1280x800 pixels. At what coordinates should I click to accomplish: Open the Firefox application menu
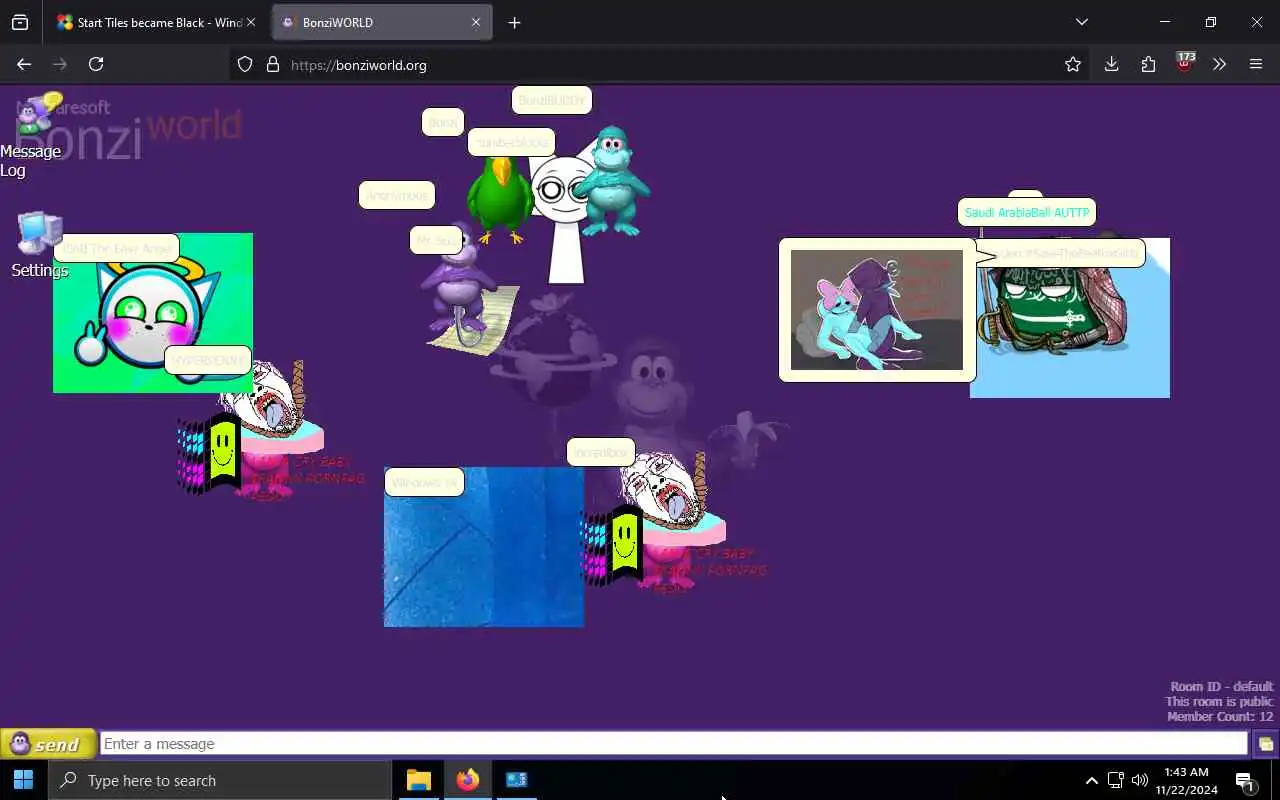1256,64
